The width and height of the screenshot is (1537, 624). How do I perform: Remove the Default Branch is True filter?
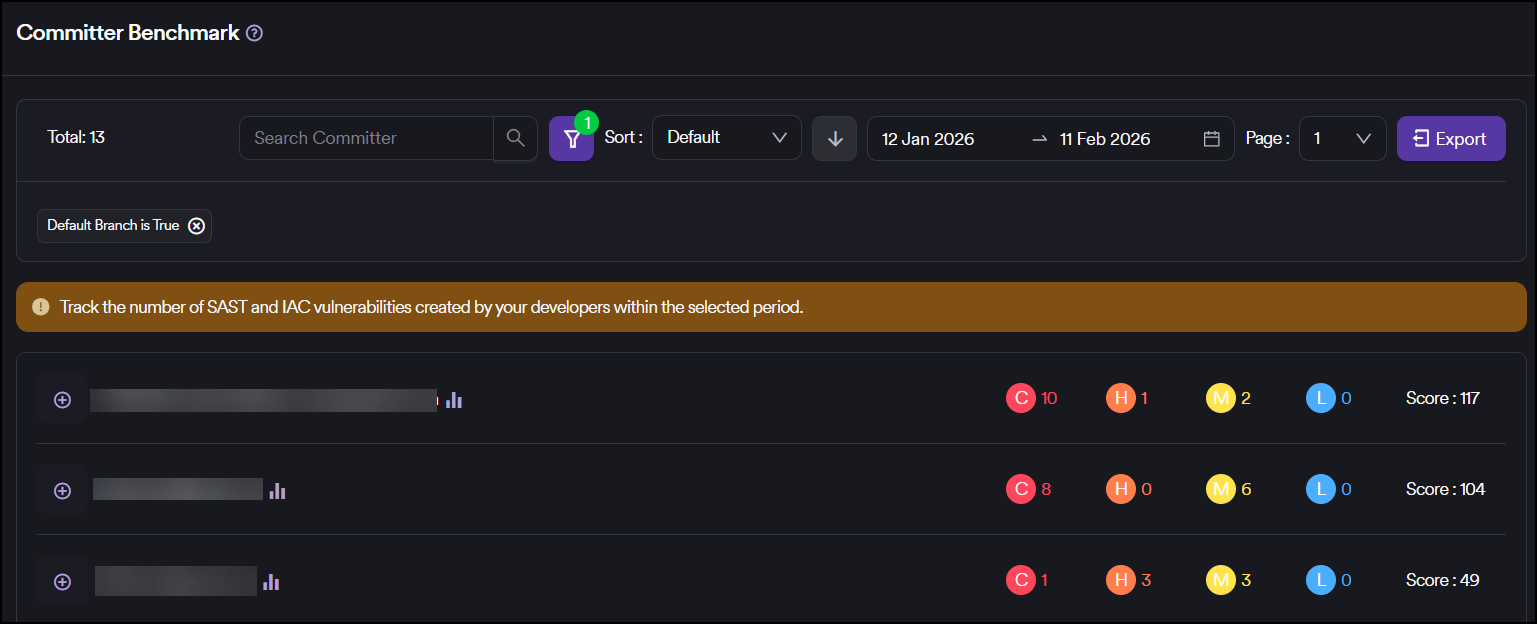click(x=197, y=226)
